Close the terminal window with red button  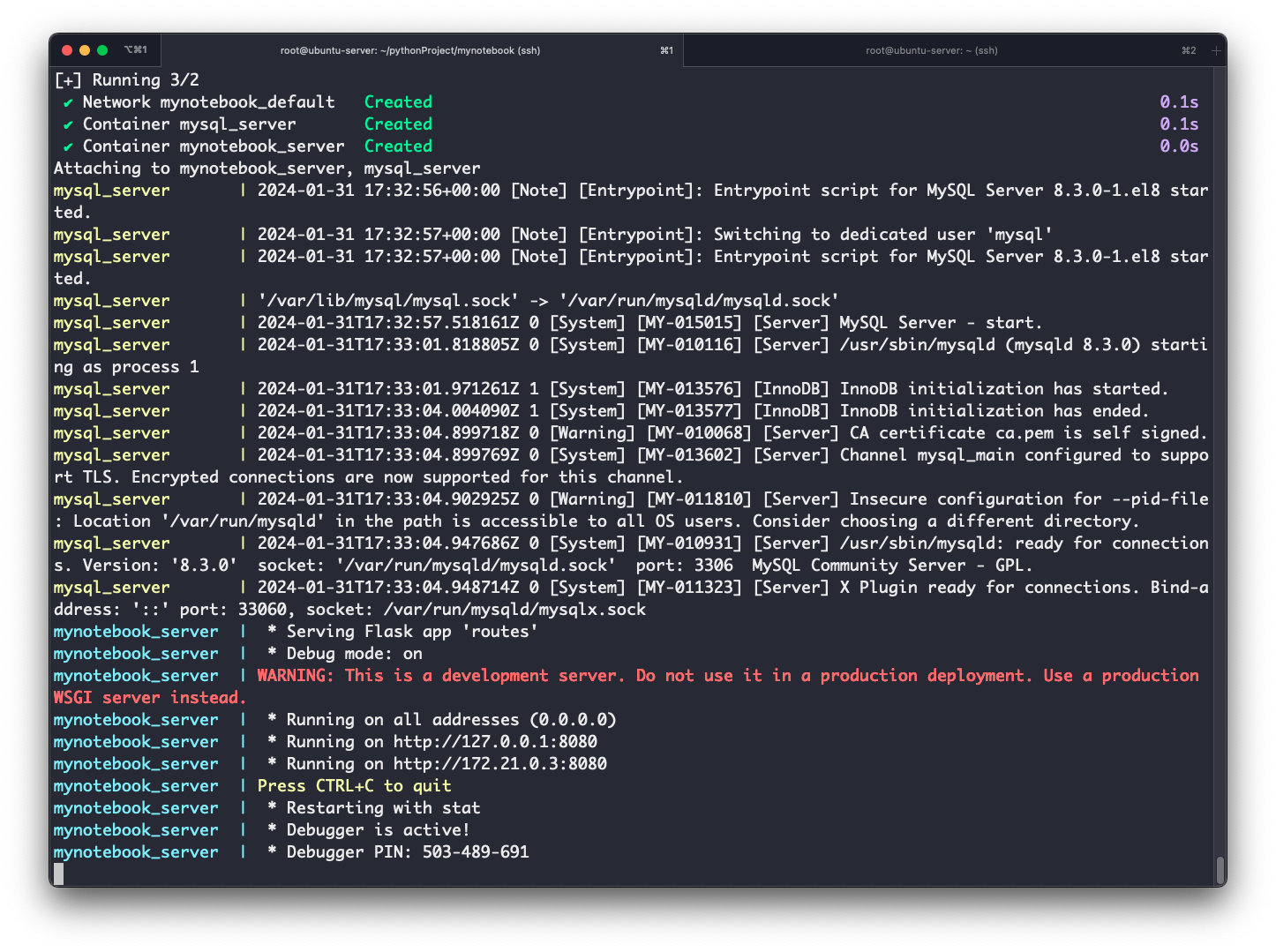[x=67, y=50]
